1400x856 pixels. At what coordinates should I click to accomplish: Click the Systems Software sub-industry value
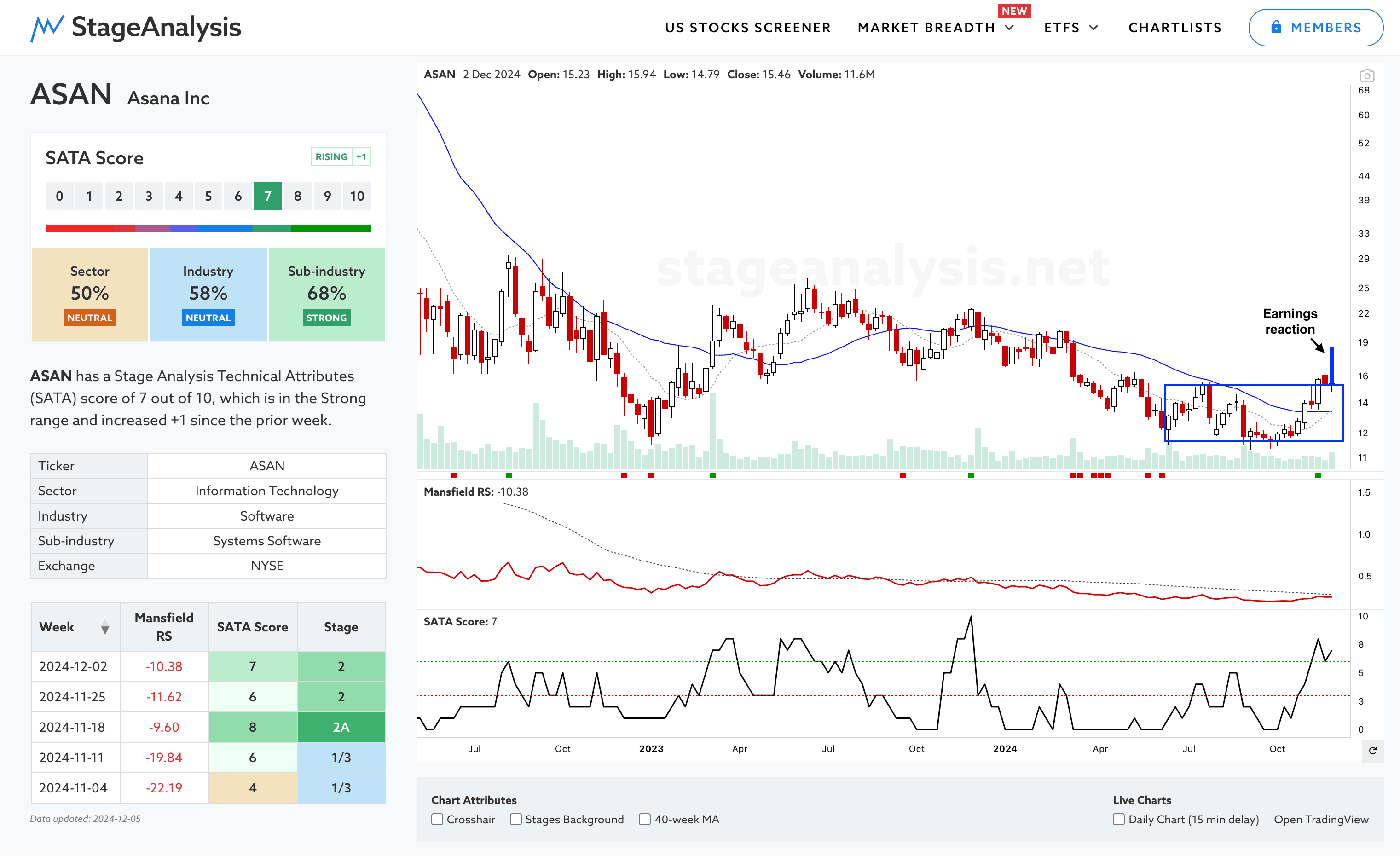(266, 541)
